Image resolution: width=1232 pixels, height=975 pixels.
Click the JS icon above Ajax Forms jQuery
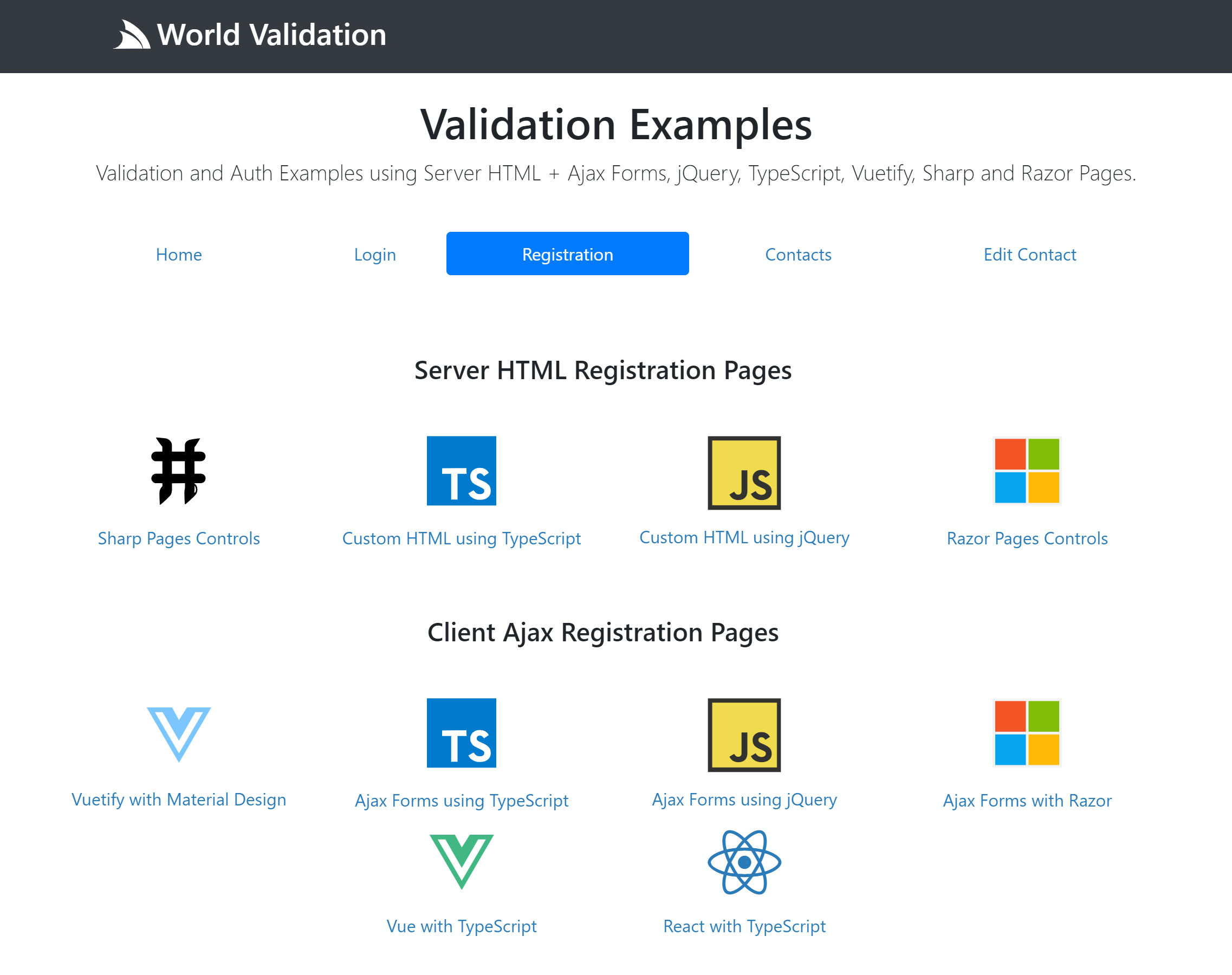pos(744,734)
